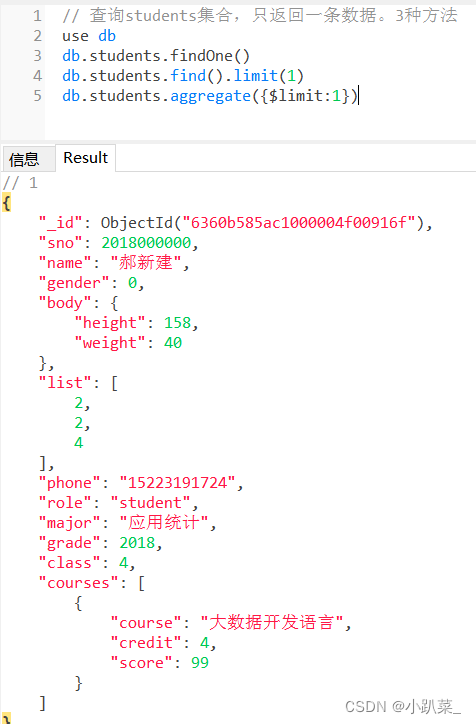Click the "// 1" result comment
The image size is (476, 724).
(20, 183)
